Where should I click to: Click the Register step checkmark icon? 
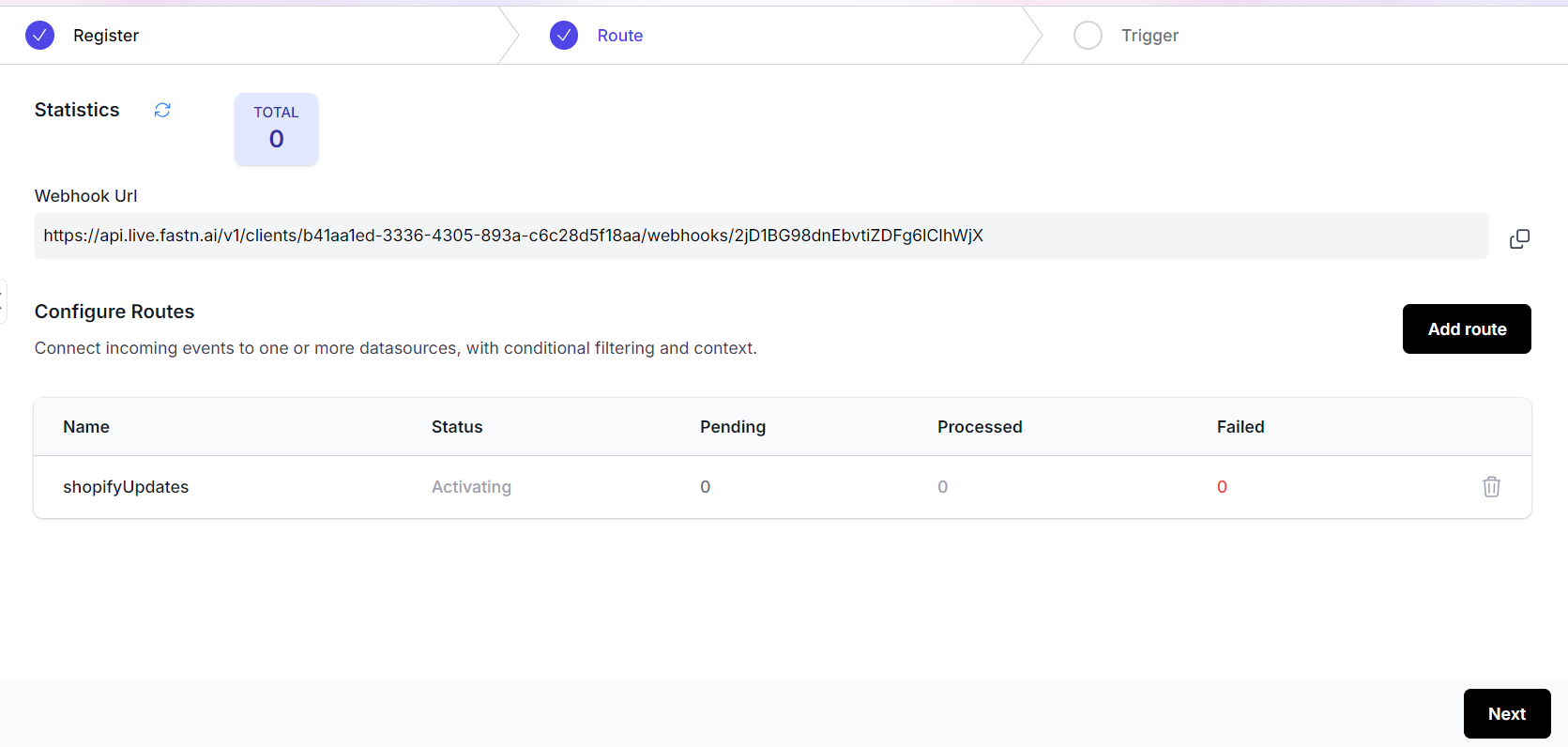point(39,36)
